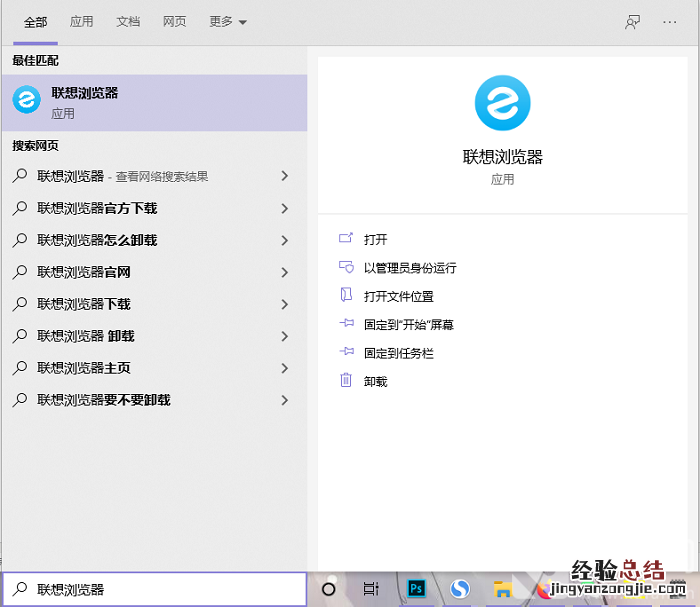The height and width of the screenshot is (607, 700).
Task: Open Task View from the taskbar
Action: pyautogui.click(x=371, y=589)
